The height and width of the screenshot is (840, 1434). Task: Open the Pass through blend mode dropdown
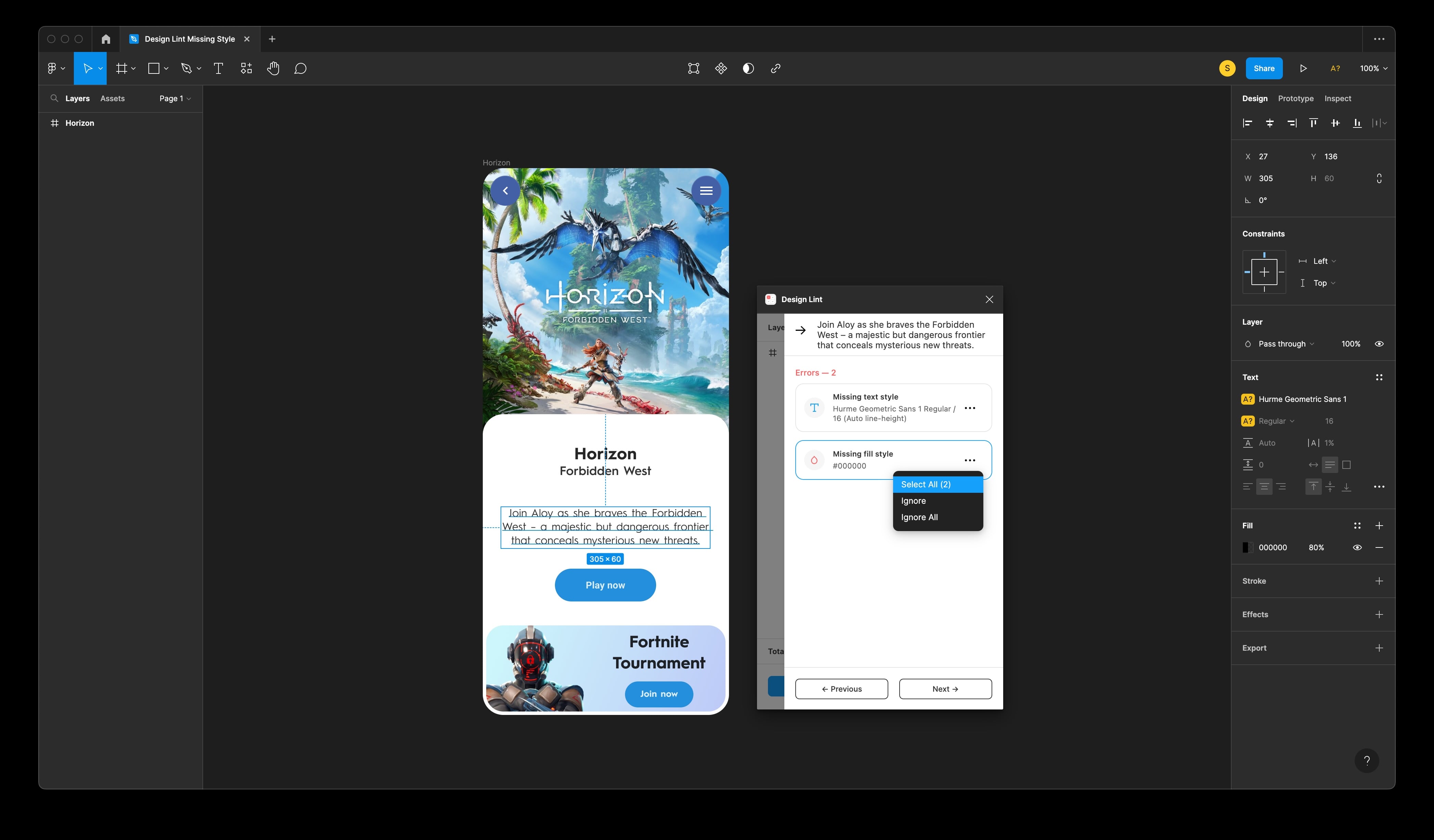(1286, 344)
